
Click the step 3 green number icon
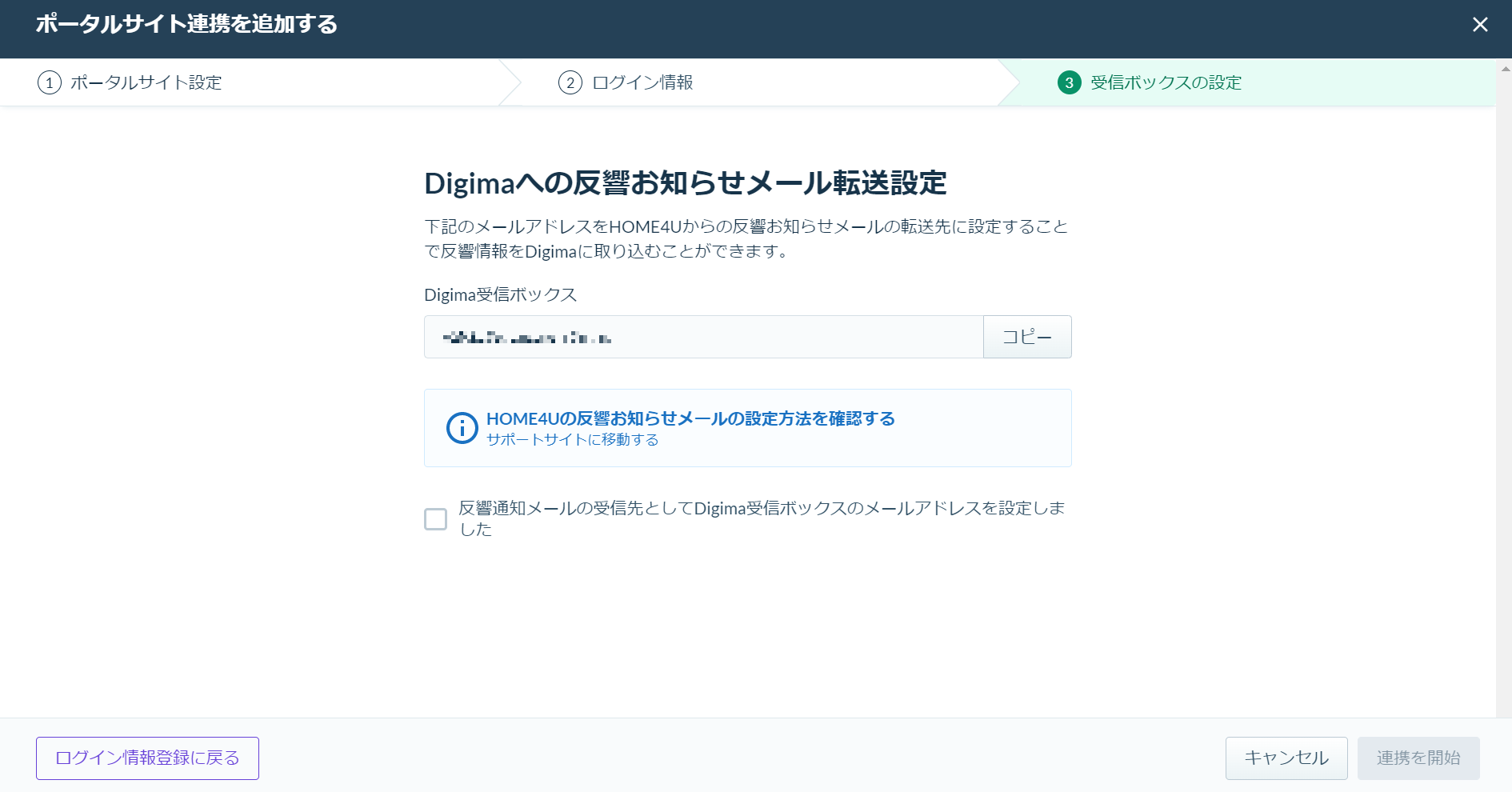pyautogui.click(x=1070, y=82)
